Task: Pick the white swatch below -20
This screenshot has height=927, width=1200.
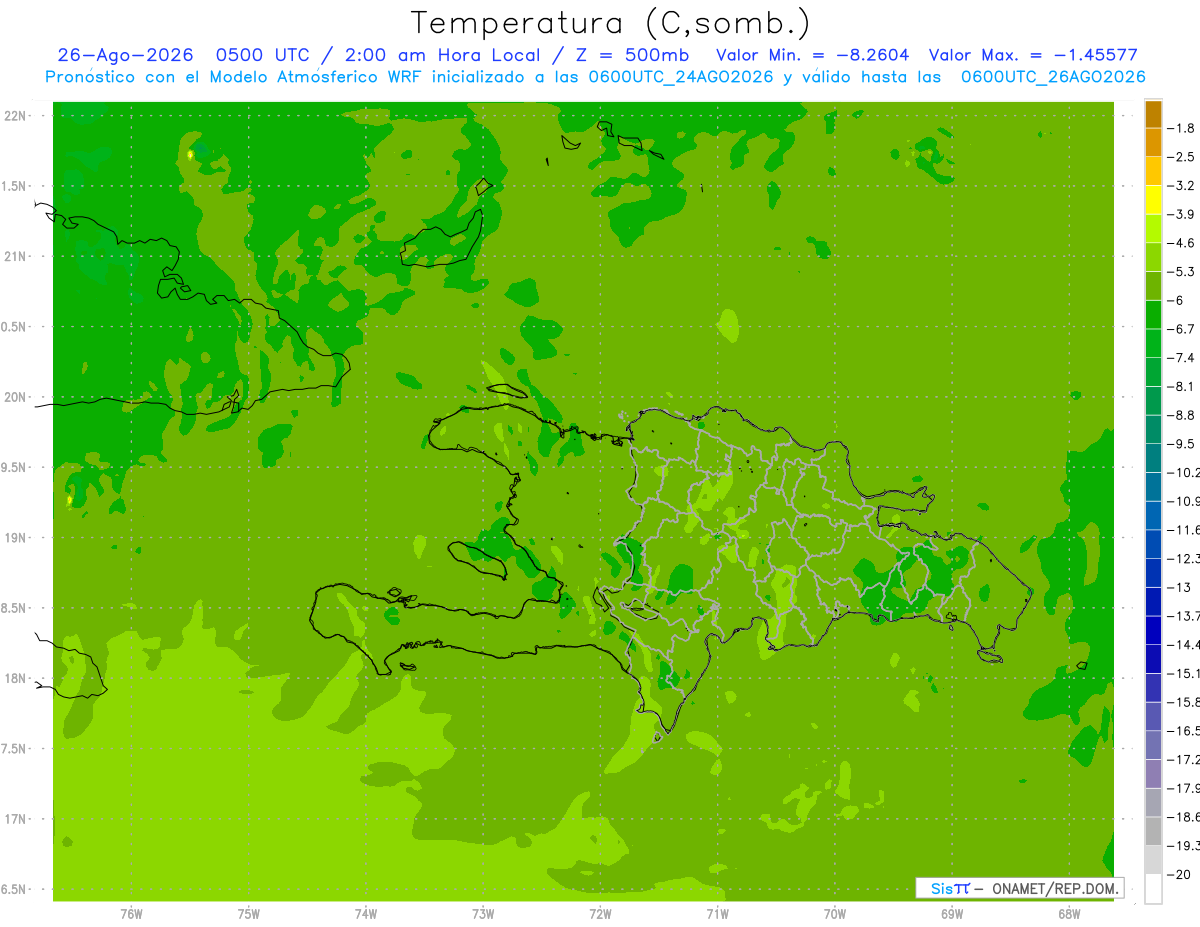Action: 1153,889
